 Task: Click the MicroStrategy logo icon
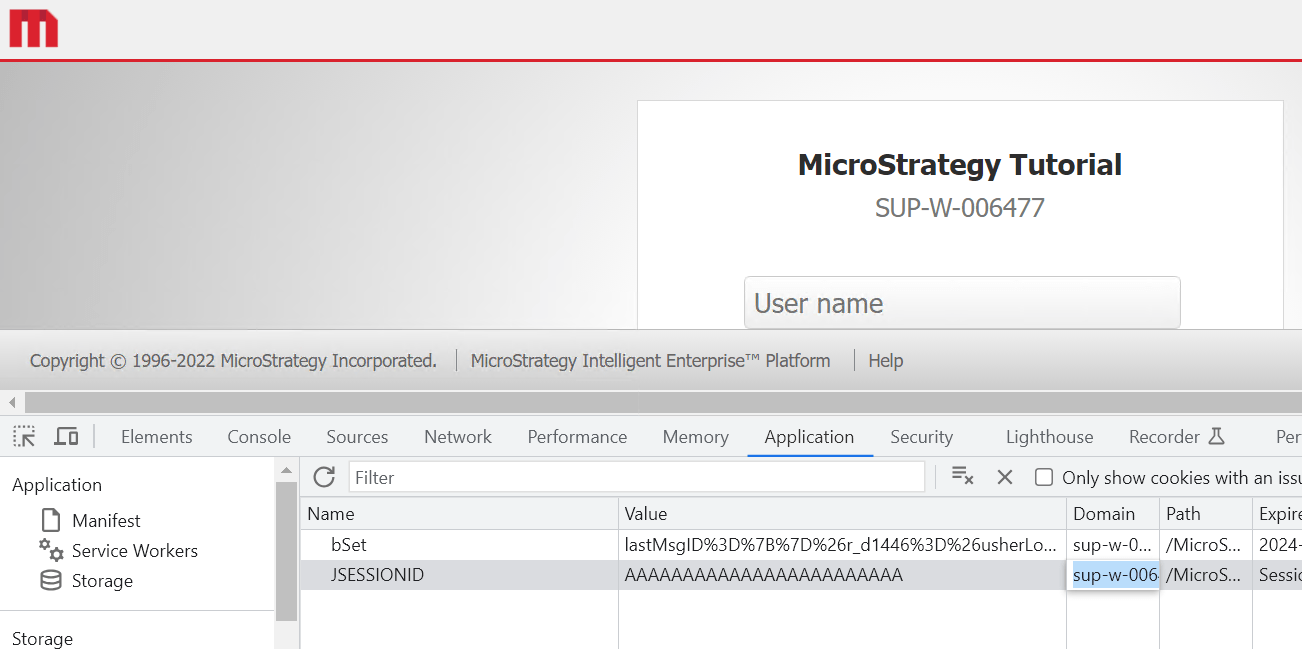(x=34, y=29)
